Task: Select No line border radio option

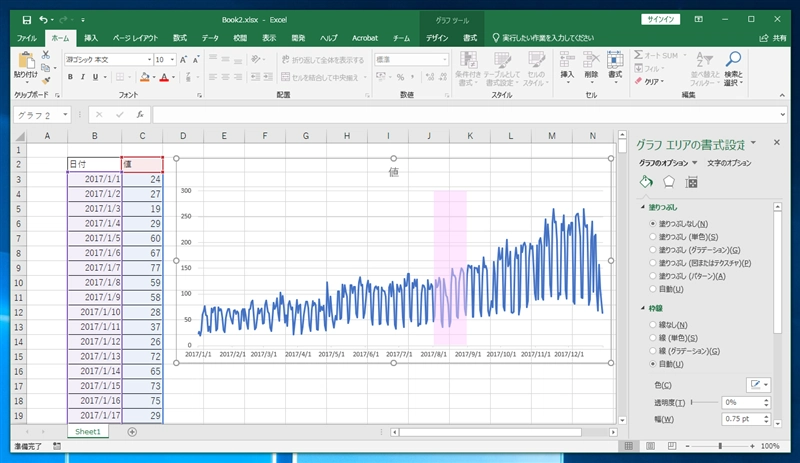Action: [653, 325]
